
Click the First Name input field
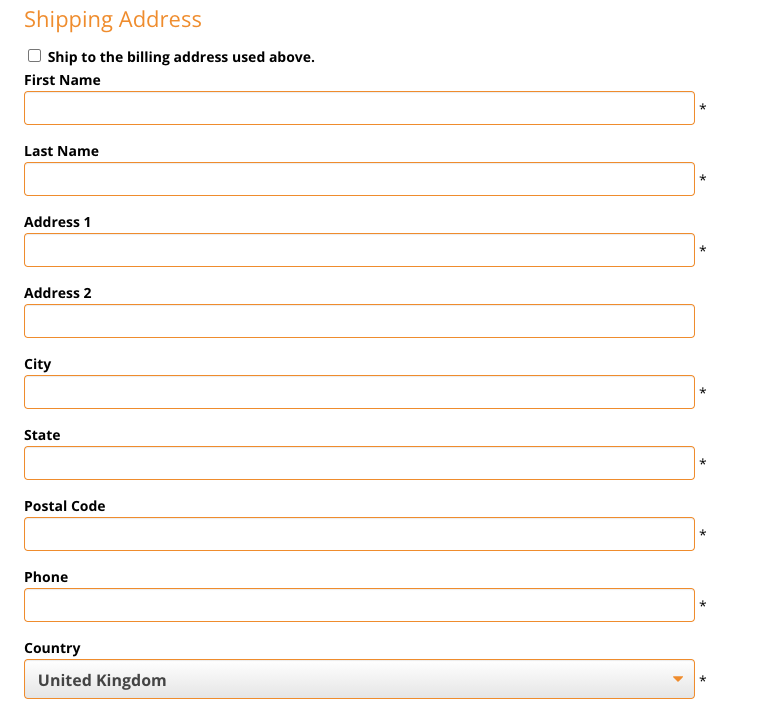359,108
